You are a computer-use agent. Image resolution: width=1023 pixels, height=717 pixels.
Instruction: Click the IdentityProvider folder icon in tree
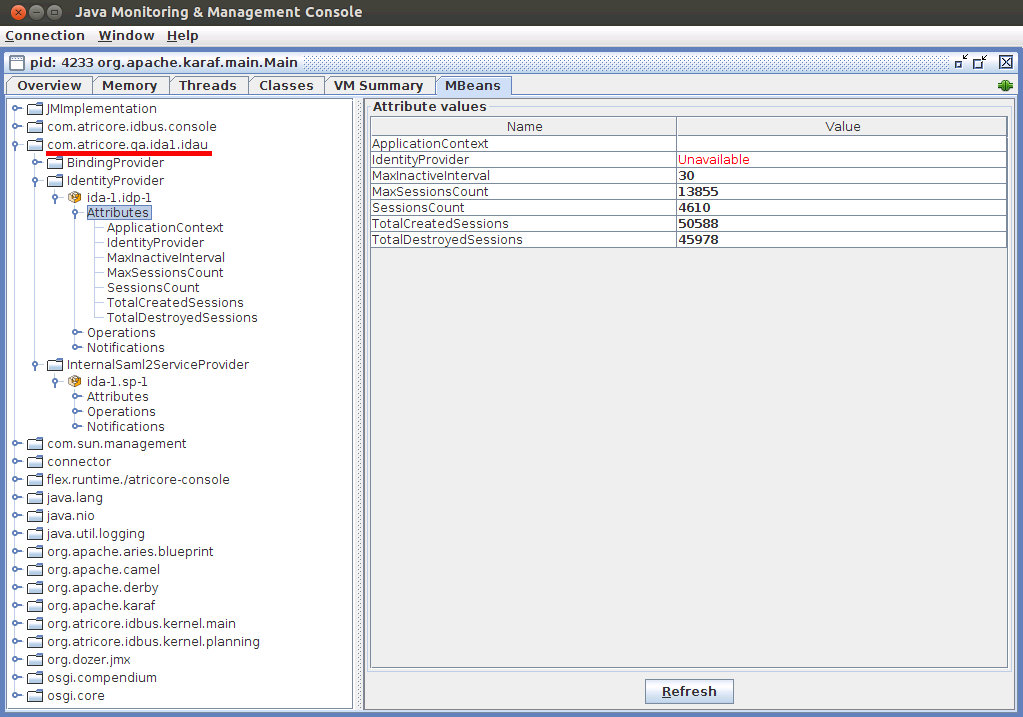click(55, 181)
